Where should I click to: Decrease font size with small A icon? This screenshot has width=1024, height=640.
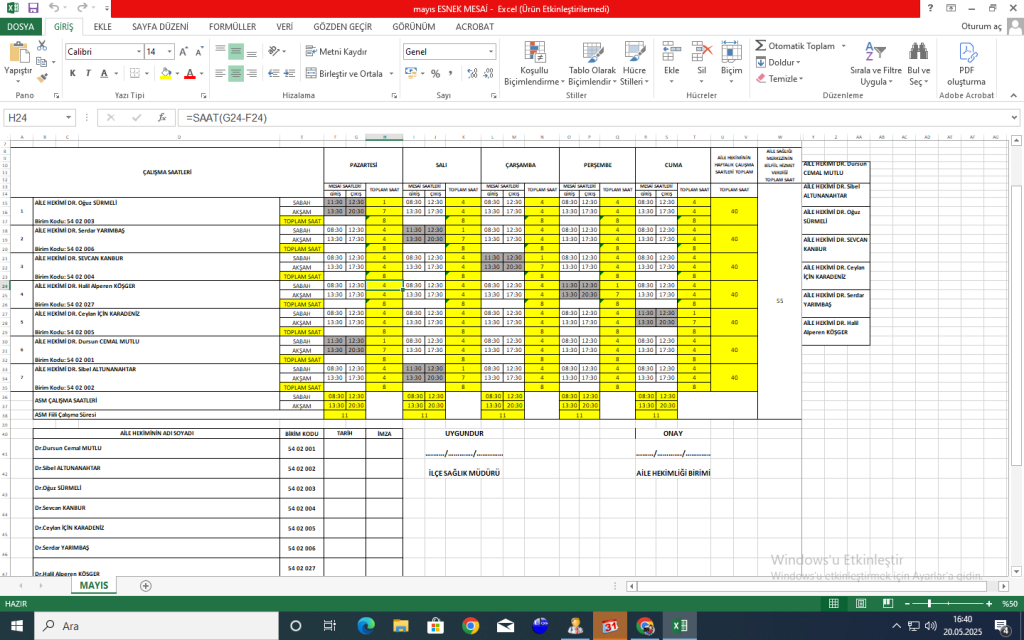(x=199, y=52)
